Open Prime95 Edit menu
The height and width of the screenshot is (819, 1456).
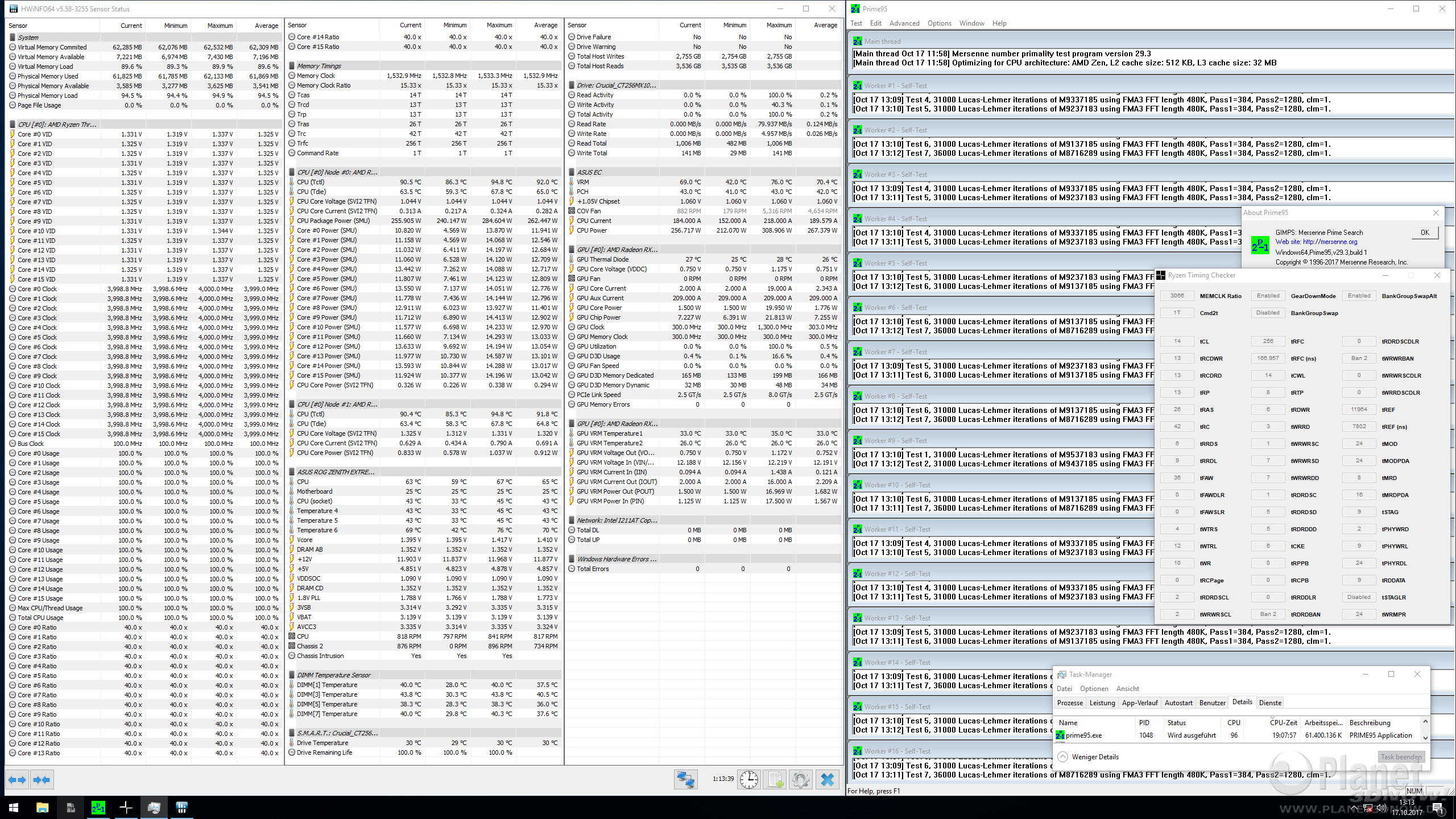pos(876,23)
